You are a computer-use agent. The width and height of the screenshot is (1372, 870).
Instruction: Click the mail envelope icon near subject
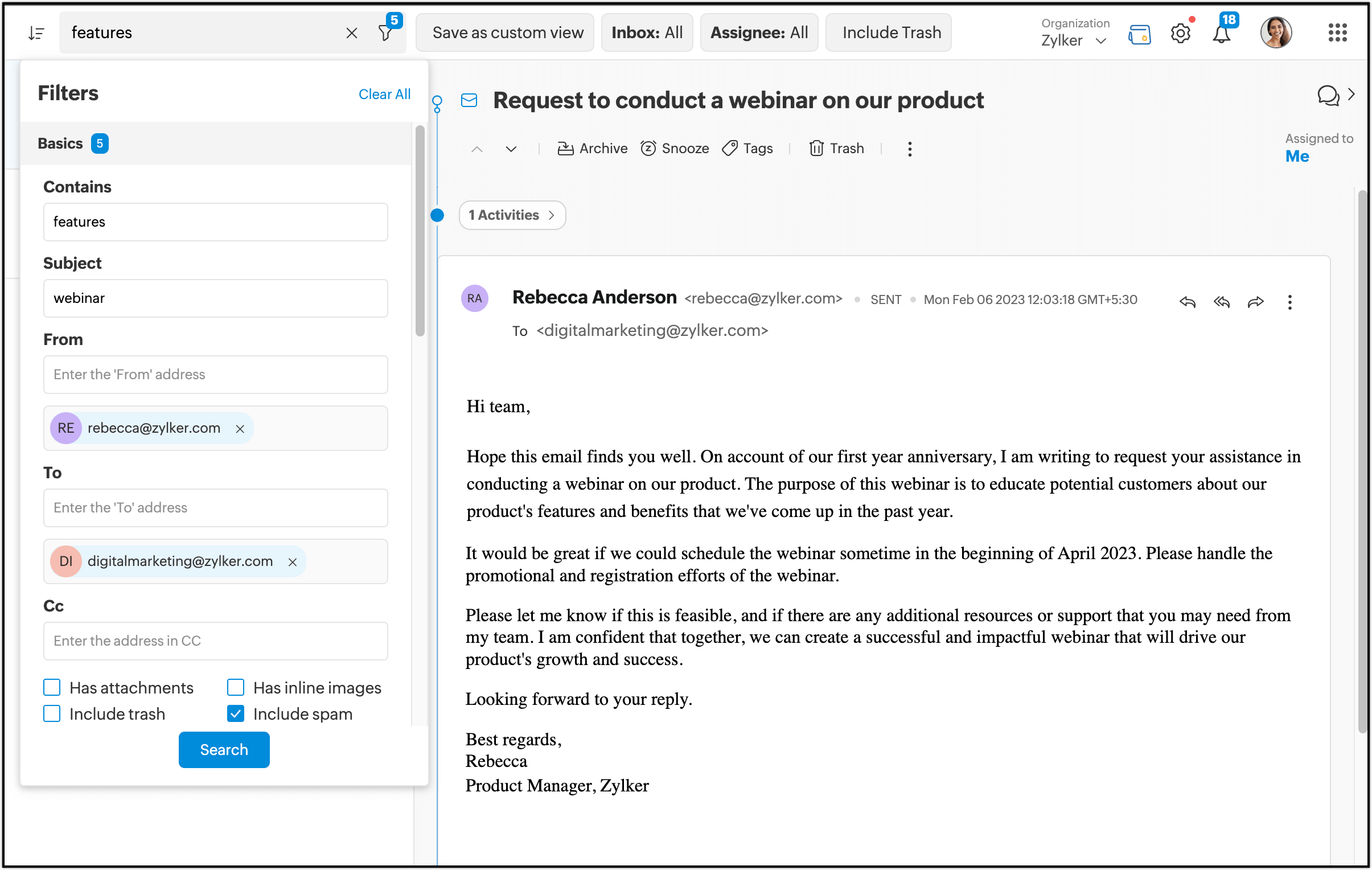pos(469,101)
